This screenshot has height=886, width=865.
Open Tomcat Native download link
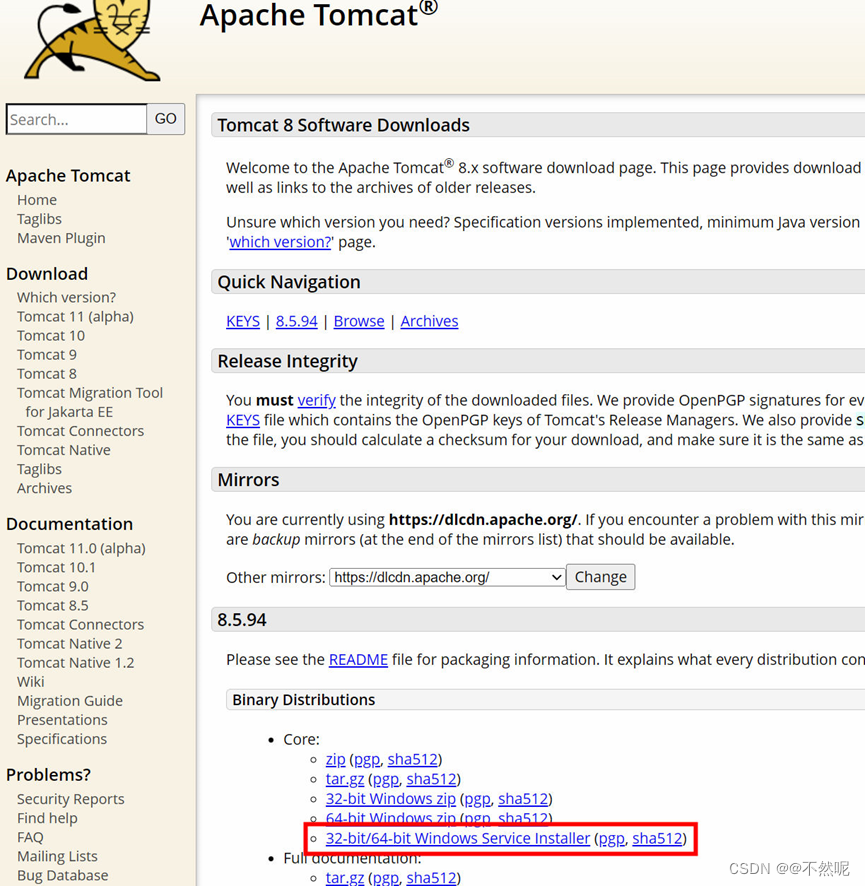64,450
